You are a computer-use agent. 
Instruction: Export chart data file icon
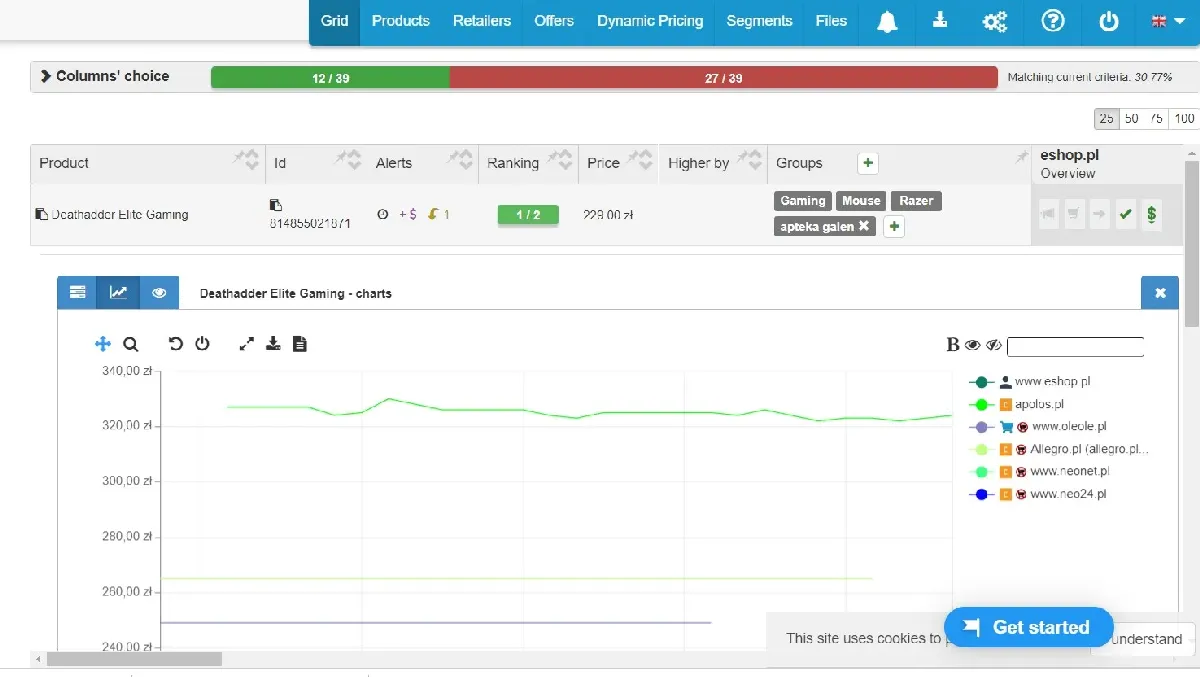(x=299, y=344)
